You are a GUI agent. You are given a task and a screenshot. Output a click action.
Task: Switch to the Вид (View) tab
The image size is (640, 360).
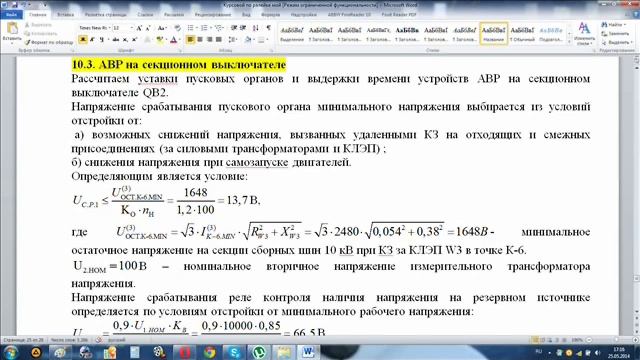click(x=246, y=15)
